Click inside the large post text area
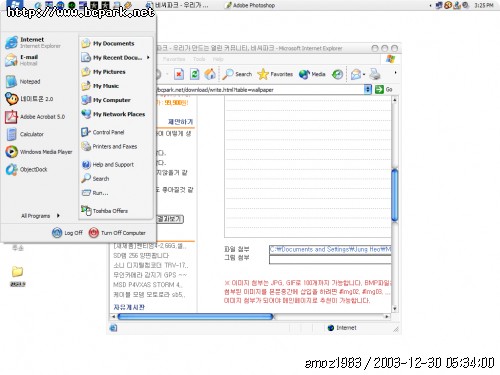 click(308, 167)
